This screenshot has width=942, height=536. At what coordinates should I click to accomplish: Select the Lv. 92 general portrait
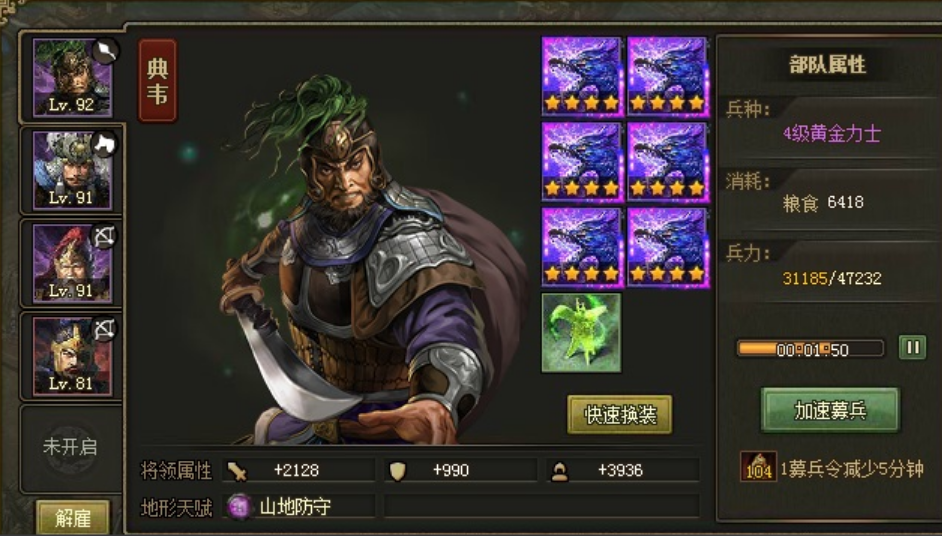coord(72,78)
